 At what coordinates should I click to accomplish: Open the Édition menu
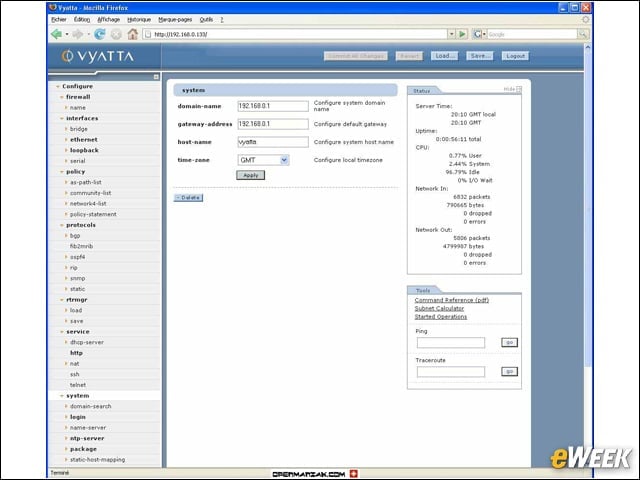tap(82, 20)
